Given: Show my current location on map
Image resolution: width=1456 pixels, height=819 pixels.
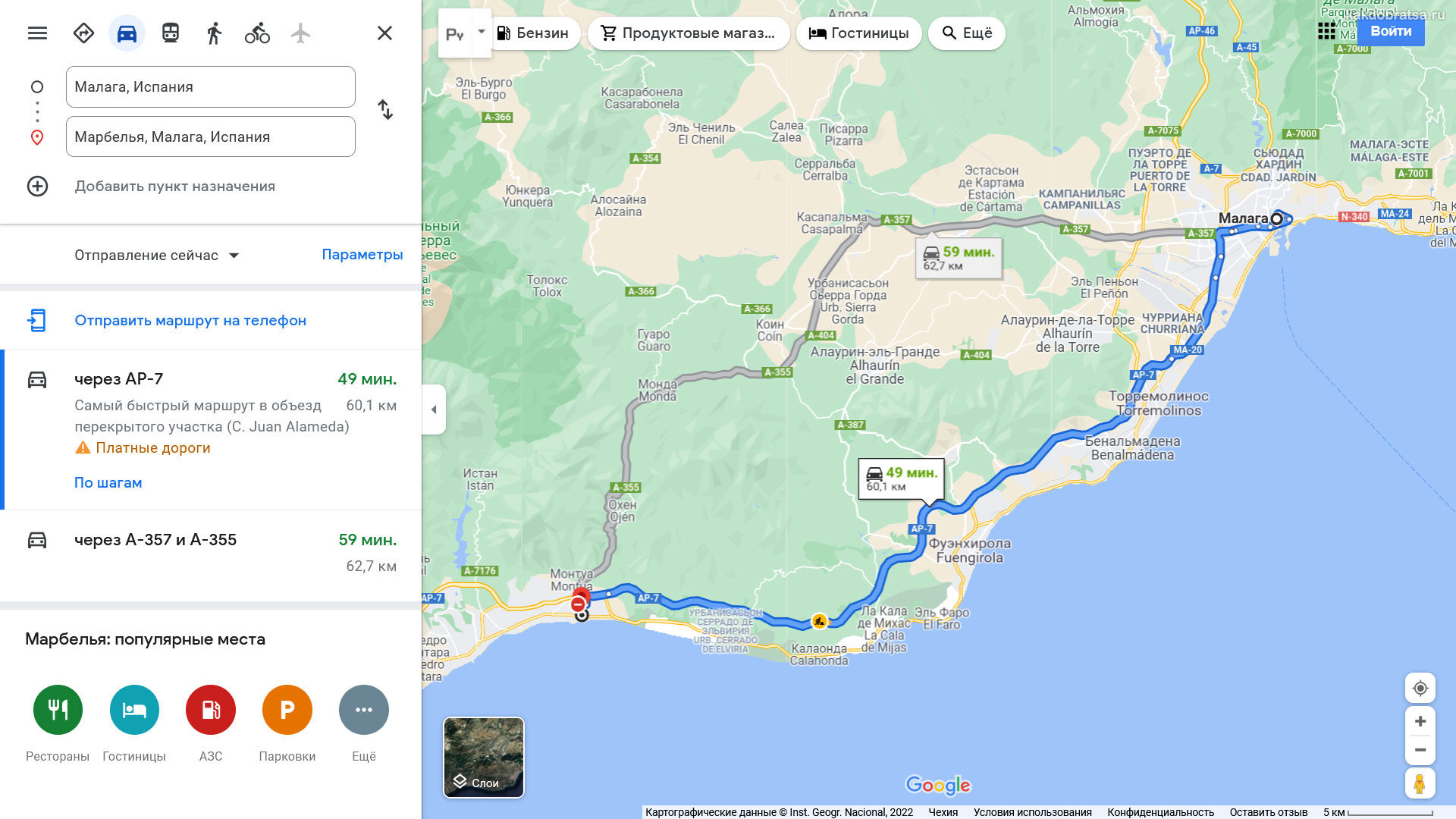Looking at the screenshot, I should (x=1420, y=688).
